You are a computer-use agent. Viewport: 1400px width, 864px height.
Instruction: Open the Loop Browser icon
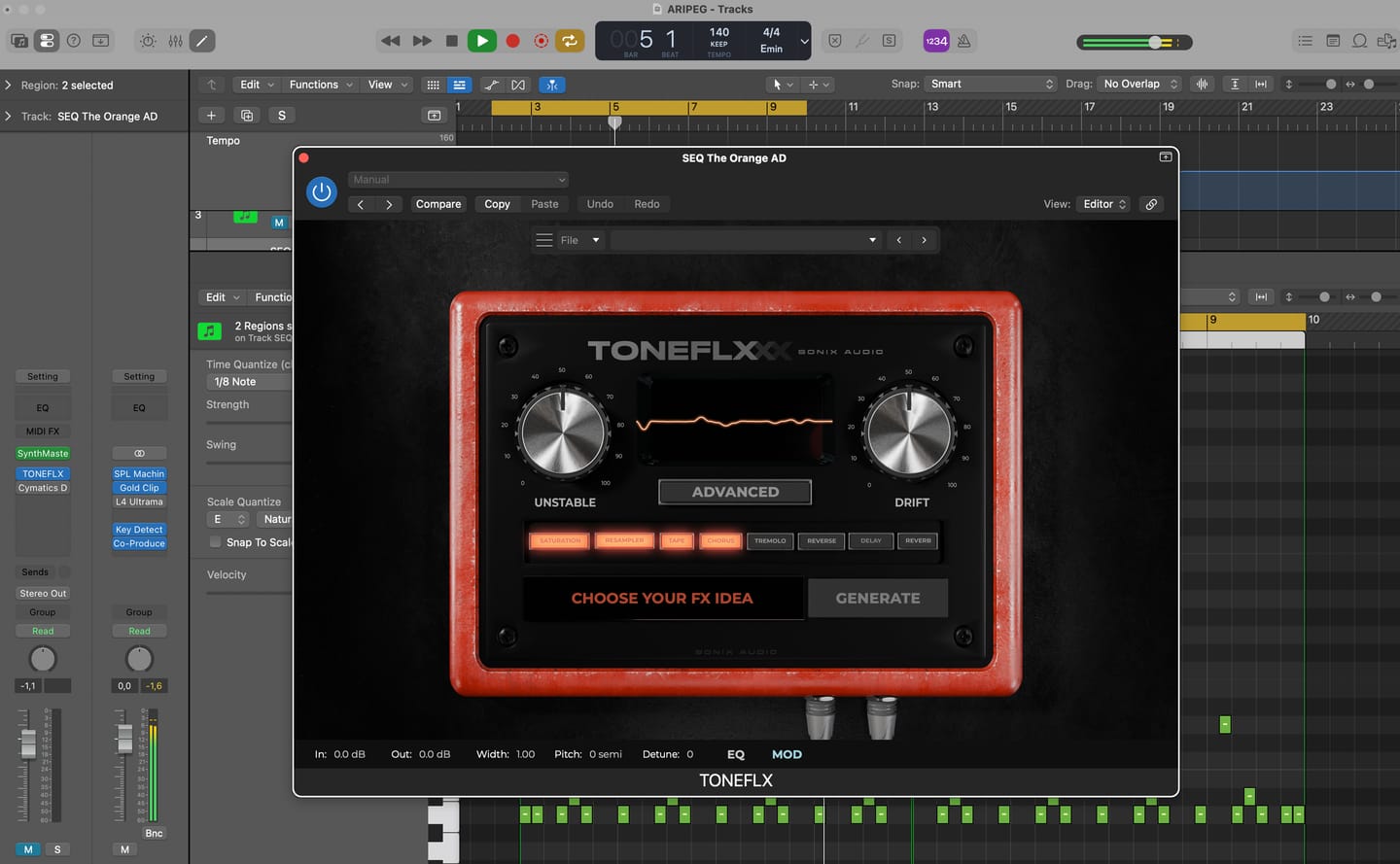pyautogui.click(x=1360, y=41)
